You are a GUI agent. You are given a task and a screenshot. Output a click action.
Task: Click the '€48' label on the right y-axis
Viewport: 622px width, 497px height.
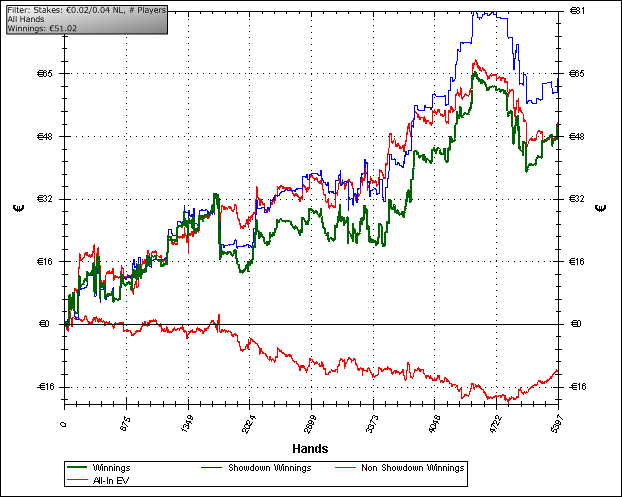[577, 136]
